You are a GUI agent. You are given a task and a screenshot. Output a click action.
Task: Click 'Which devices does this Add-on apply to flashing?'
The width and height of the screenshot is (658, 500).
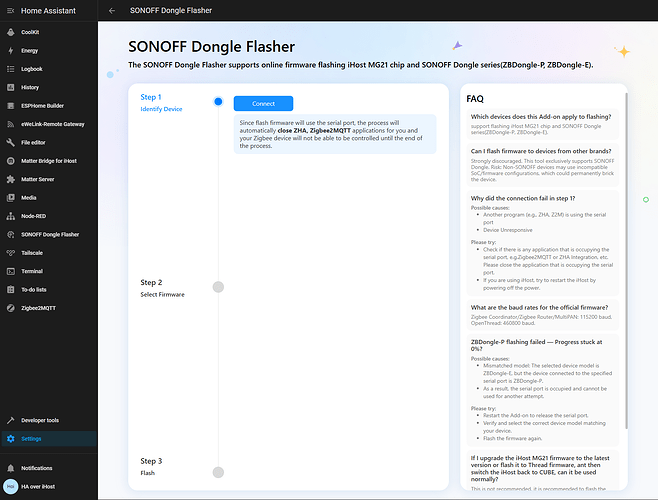point(541,117)
